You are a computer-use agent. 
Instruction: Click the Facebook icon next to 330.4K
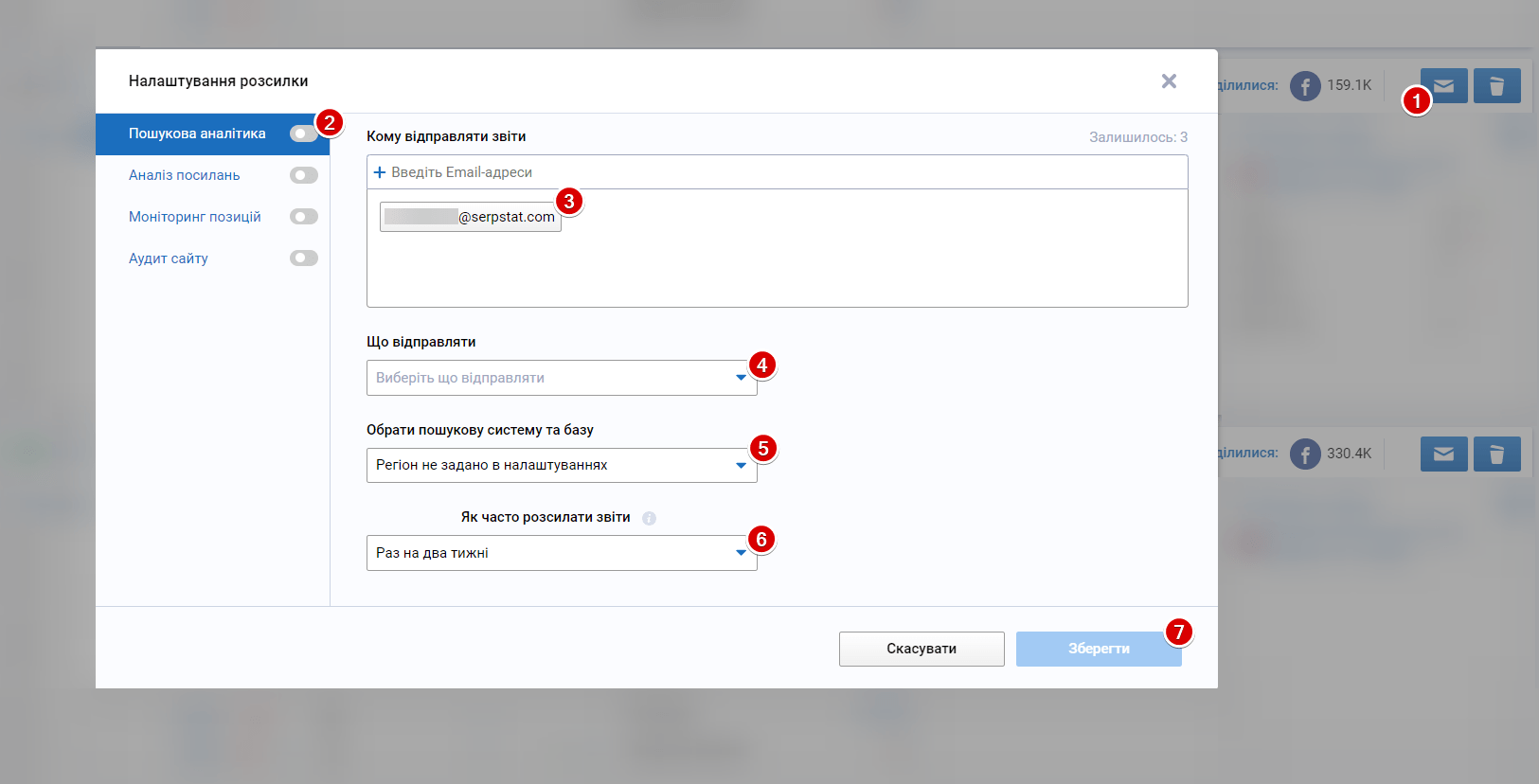pos(1304,454)
